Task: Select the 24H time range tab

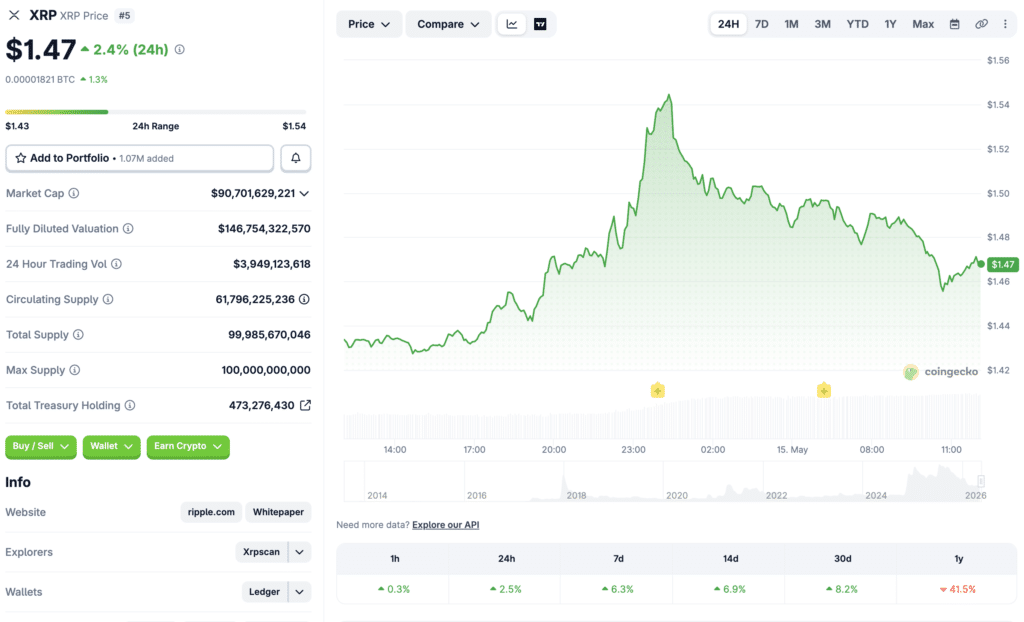Action: pos(728,24)
